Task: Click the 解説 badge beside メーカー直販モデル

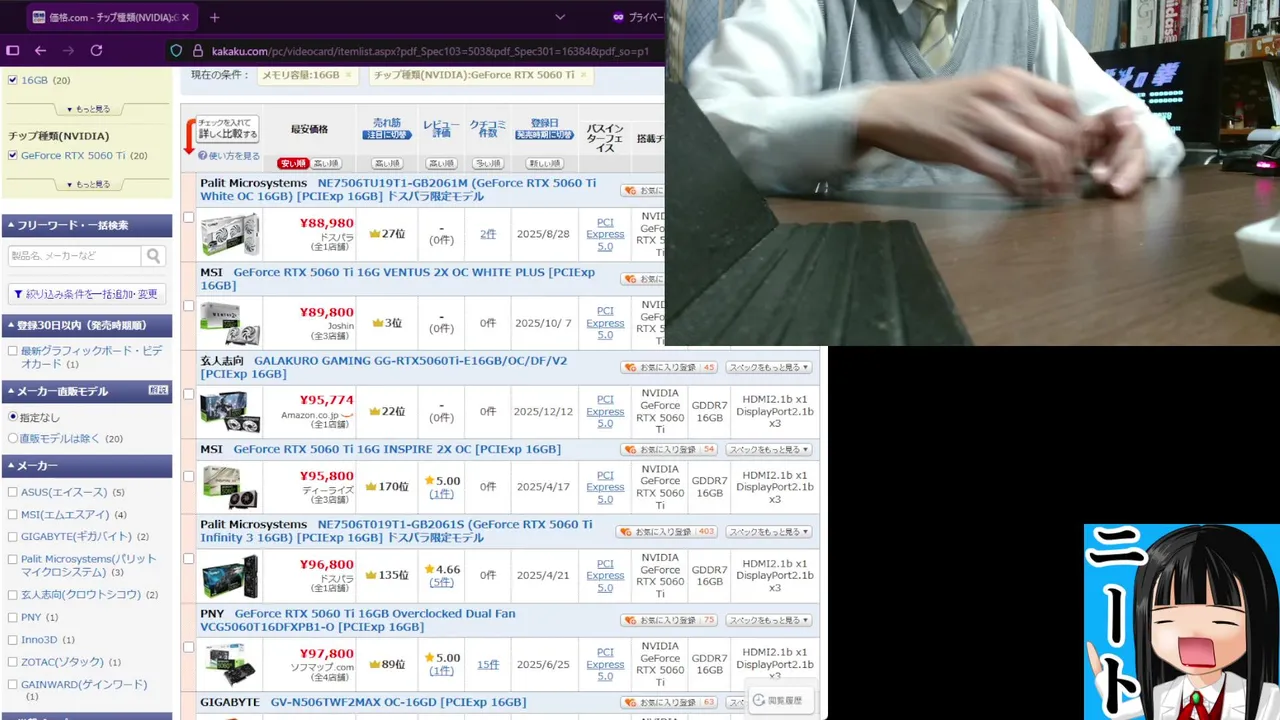Action: click(158, 390)
